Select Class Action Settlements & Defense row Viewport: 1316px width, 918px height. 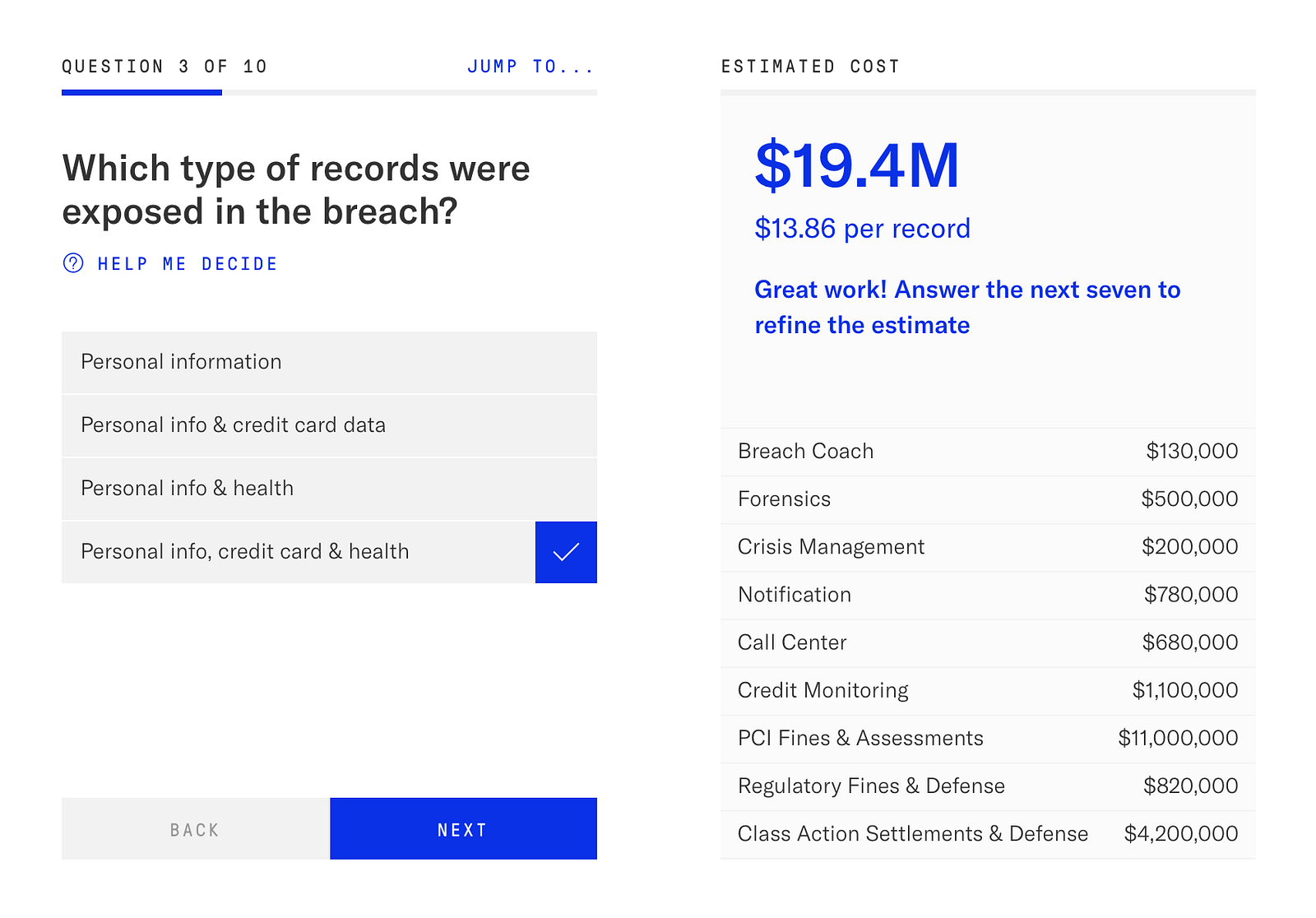click(987, 834)
